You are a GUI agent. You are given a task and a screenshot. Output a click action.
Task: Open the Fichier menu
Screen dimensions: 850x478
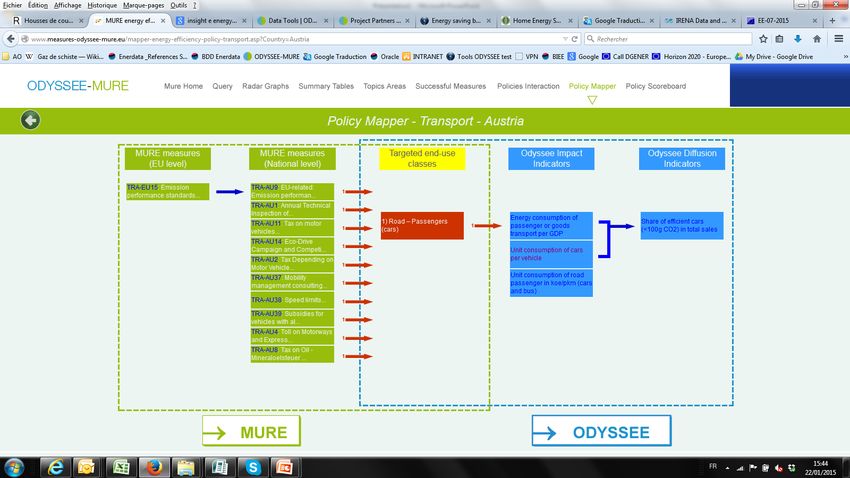(x=11, y=5)
